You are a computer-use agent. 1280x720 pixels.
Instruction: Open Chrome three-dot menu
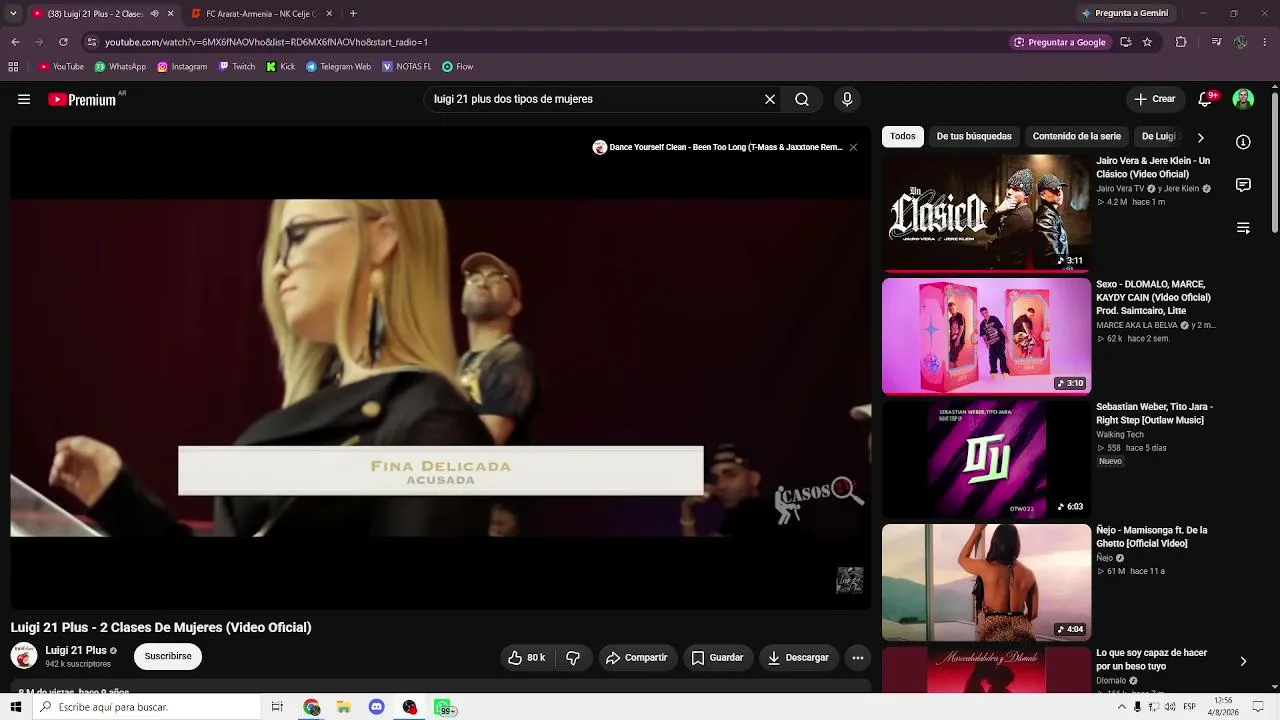point(1265,42)
